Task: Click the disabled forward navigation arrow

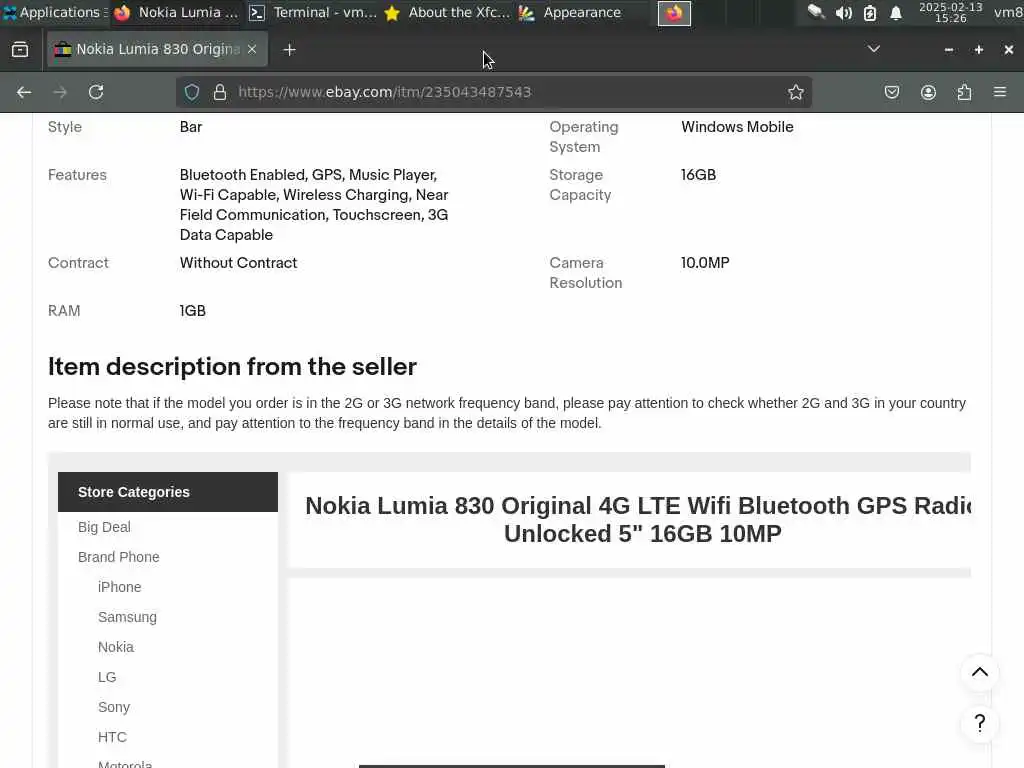Action: (60, 92)
